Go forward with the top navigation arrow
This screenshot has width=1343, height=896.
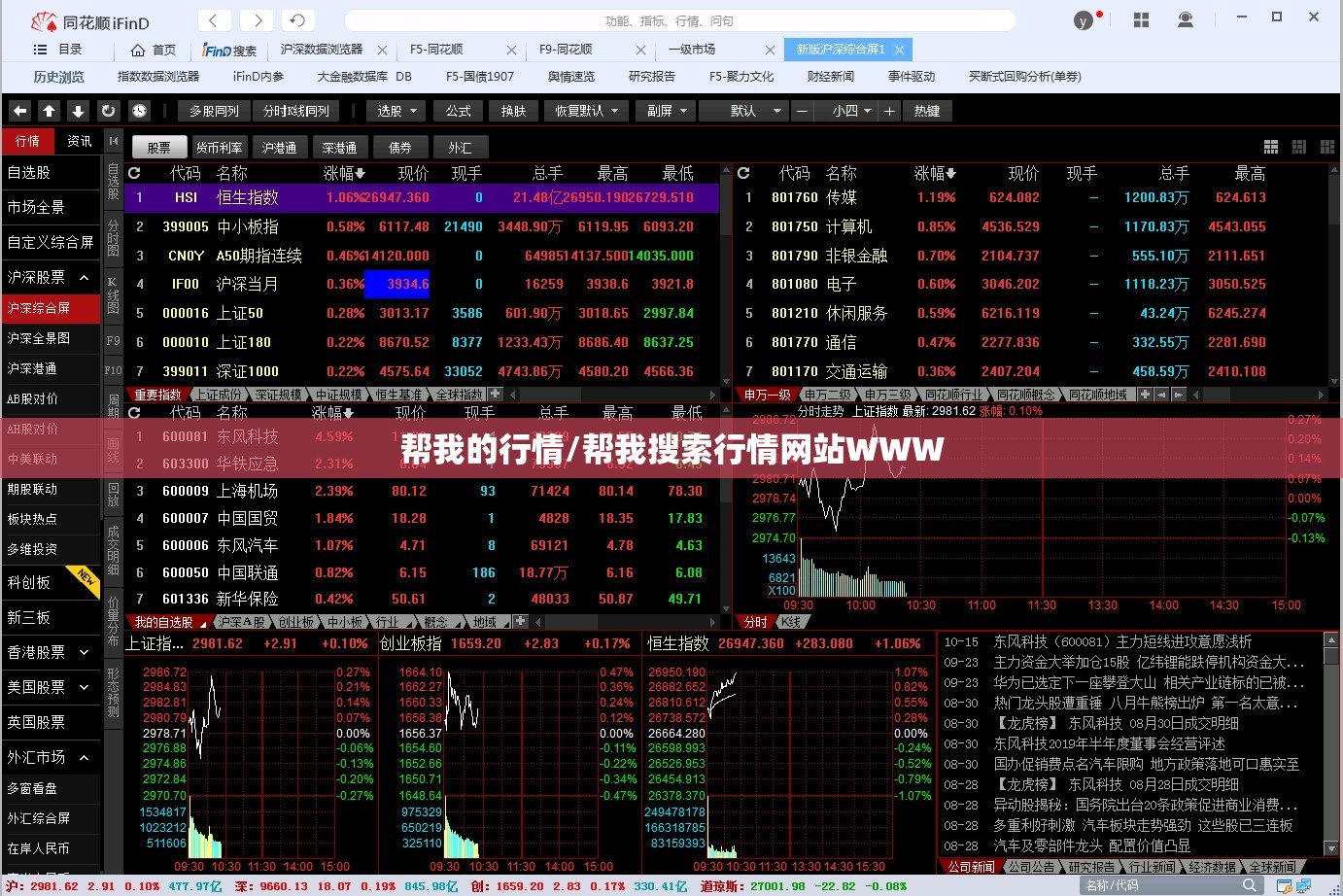pos(257,19)
